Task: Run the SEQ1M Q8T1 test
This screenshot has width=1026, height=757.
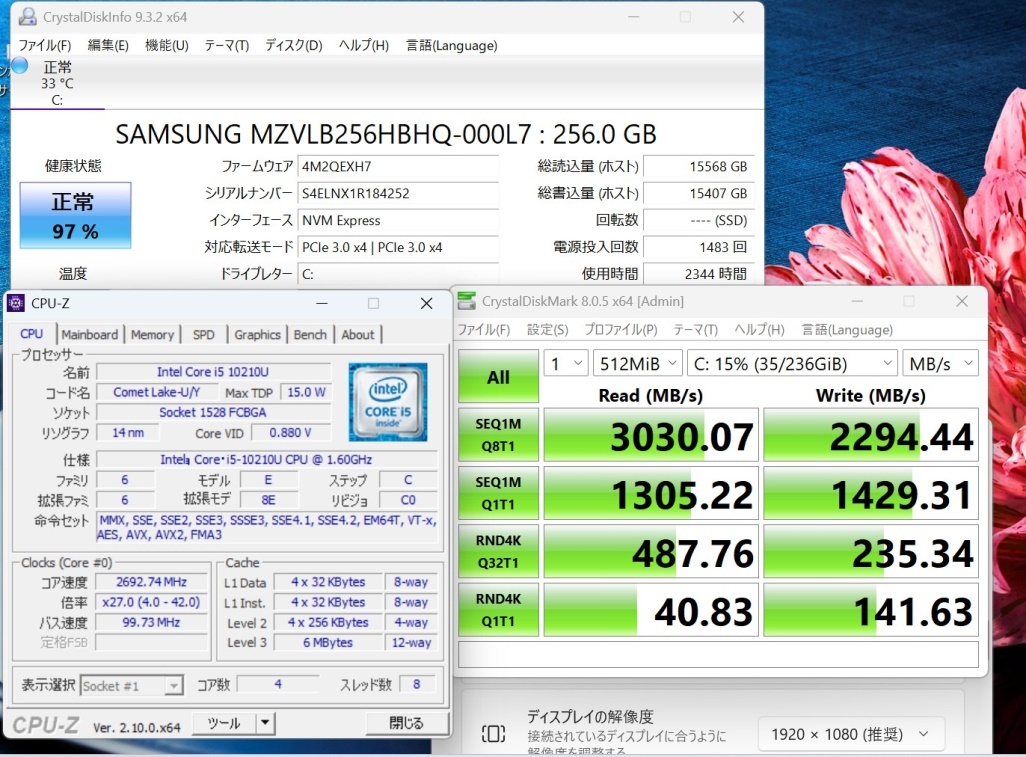Action: (x=499, y=435)
